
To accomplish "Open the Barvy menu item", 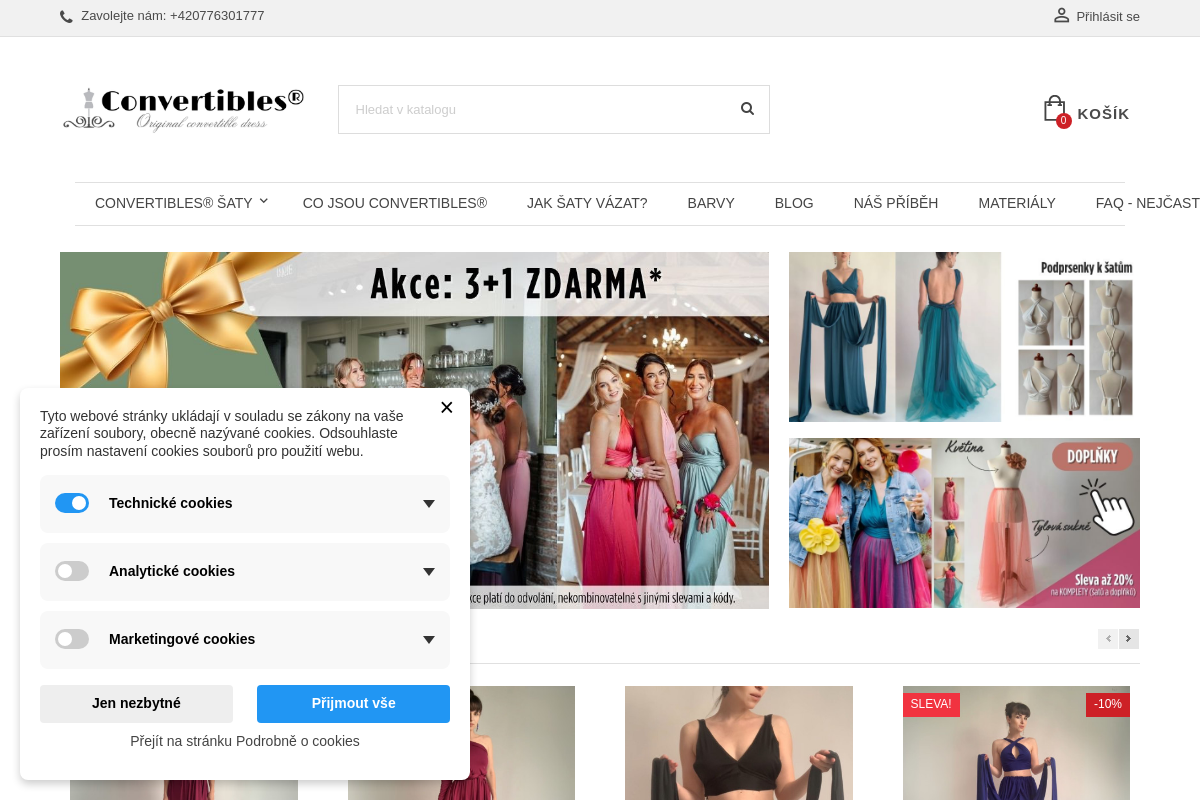I will tap(711, 203).
